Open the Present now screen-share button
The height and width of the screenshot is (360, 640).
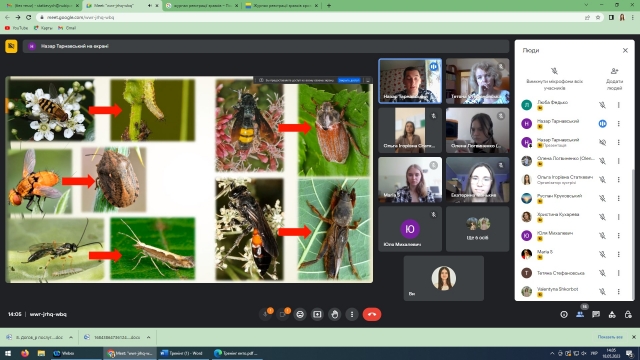click(x=317, y=314)
